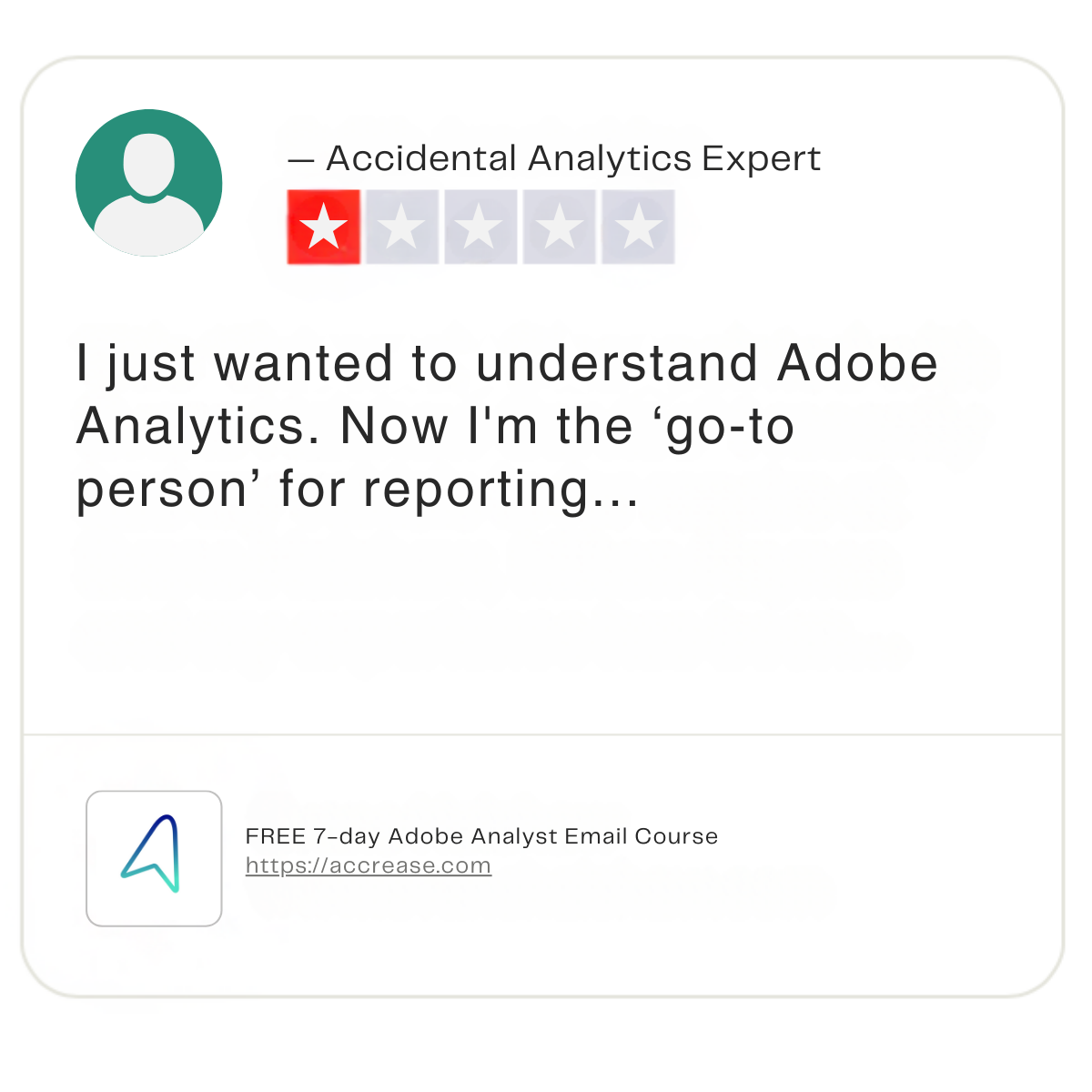Select the third gray star

click(480, 227)
